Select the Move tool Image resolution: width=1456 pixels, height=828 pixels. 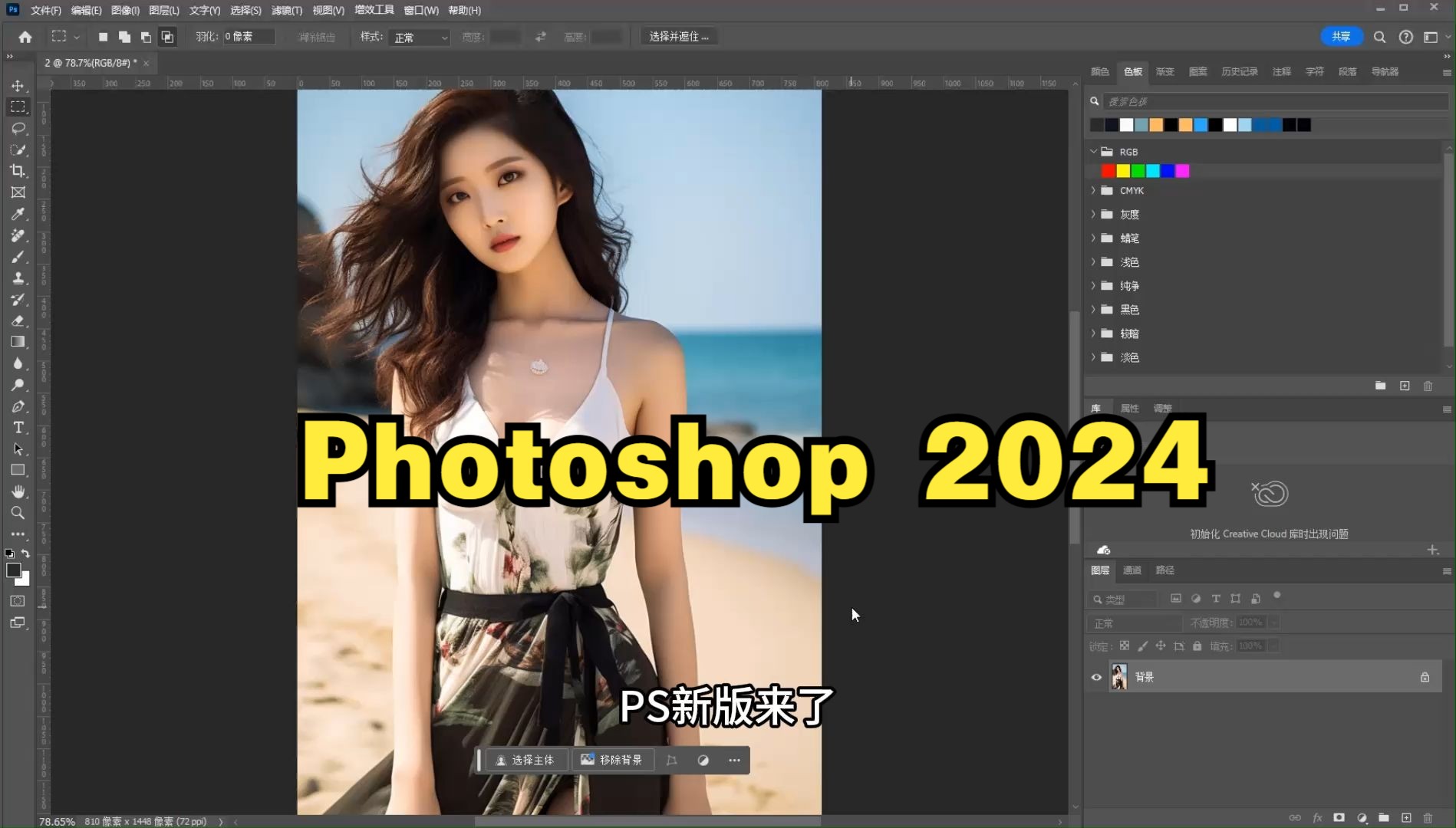point(18,86)
